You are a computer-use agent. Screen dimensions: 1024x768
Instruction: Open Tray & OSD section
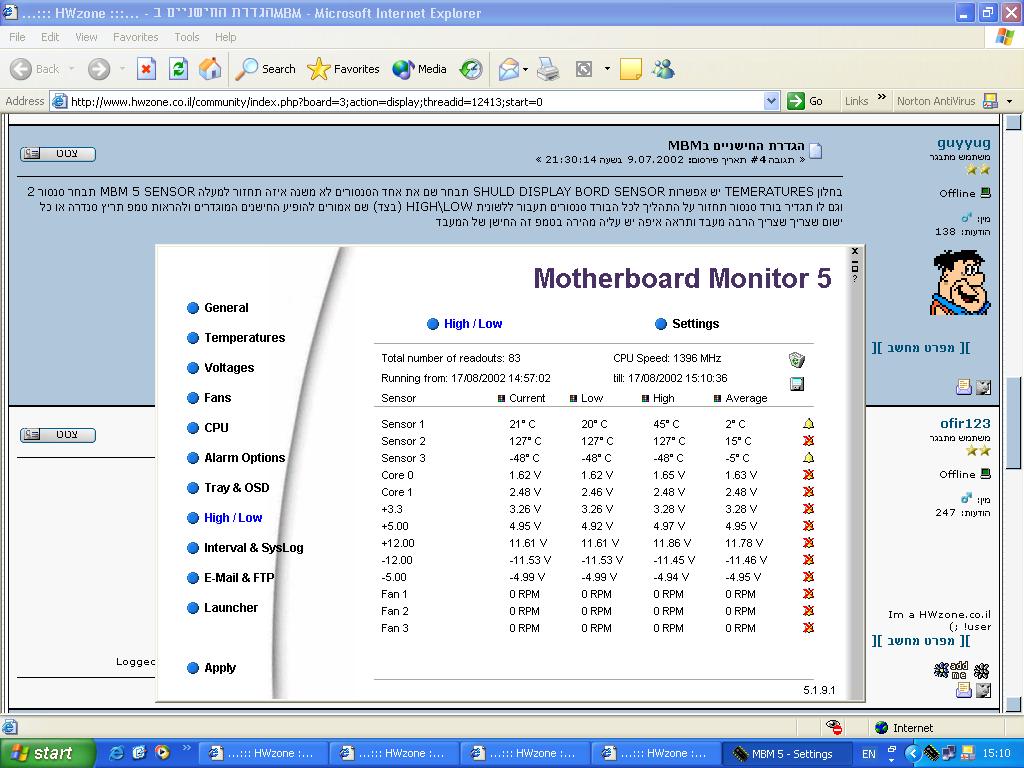coord(228,488)
